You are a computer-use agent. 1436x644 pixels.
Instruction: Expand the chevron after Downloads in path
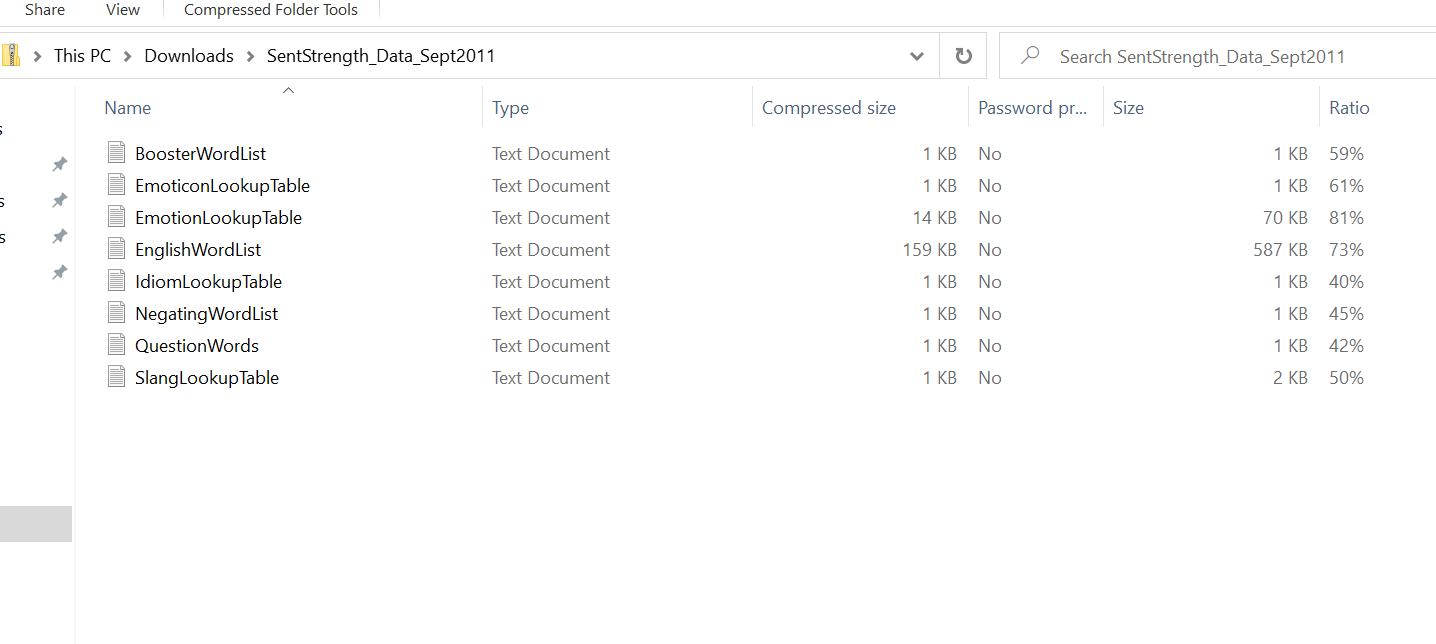coord(250,56)
